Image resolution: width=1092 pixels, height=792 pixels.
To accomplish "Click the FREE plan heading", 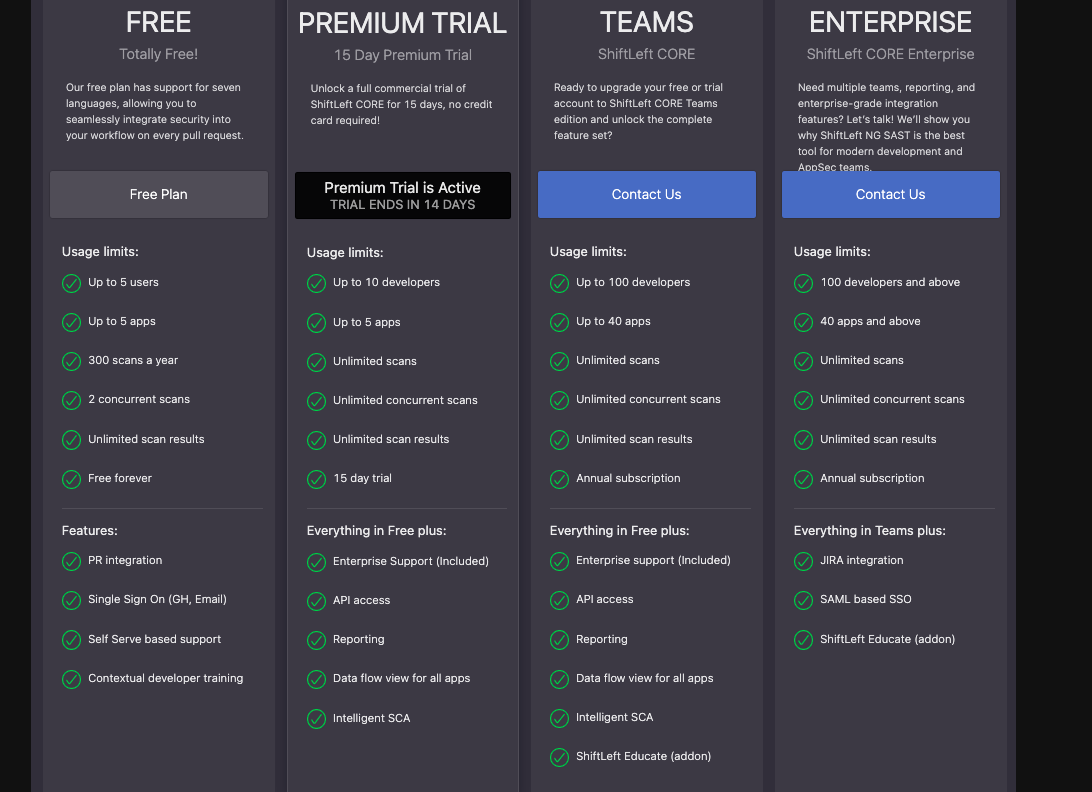I will [x=159, y=22].
